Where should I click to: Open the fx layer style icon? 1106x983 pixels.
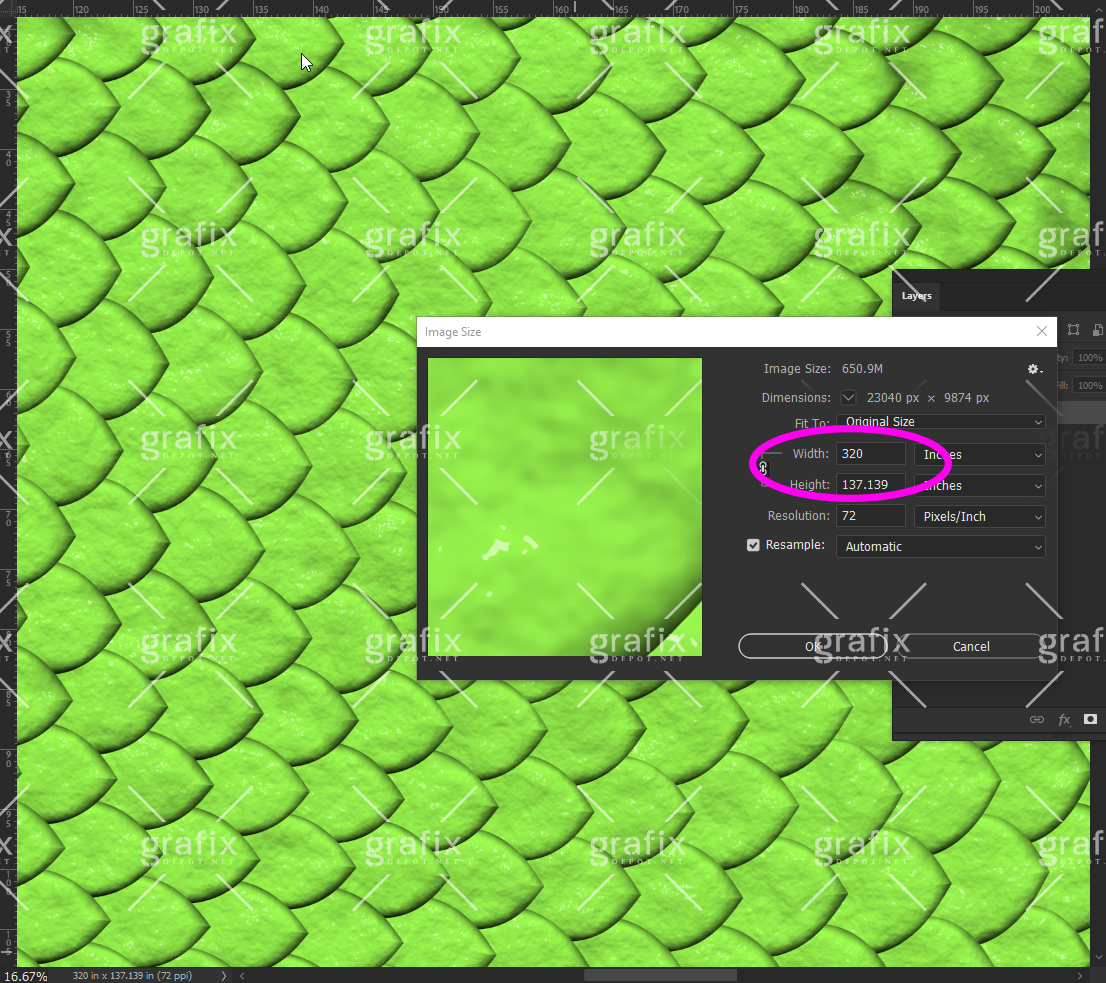pos(1064,720)
